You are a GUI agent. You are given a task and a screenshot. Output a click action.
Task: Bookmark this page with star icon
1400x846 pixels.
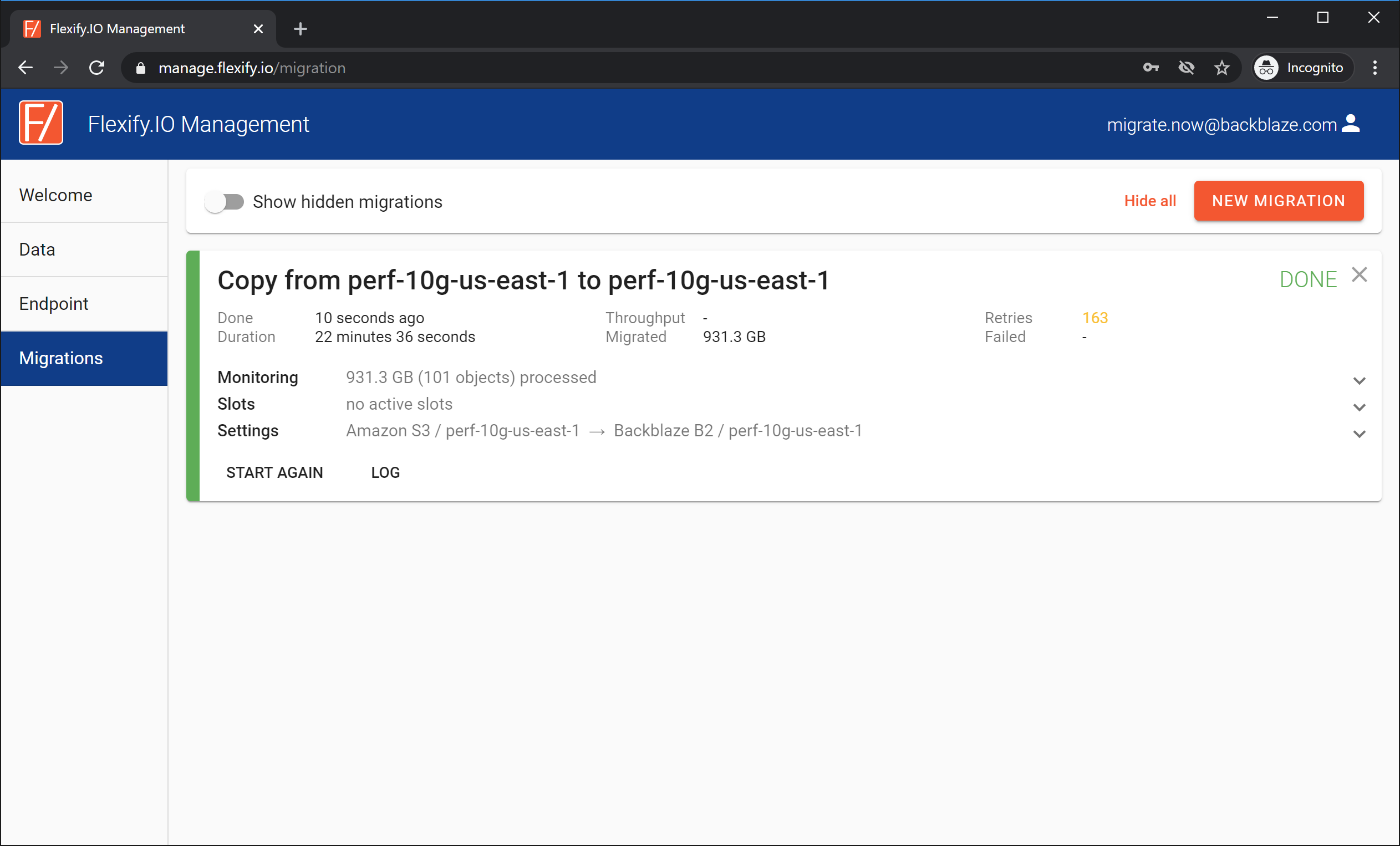coord(1221,68)
